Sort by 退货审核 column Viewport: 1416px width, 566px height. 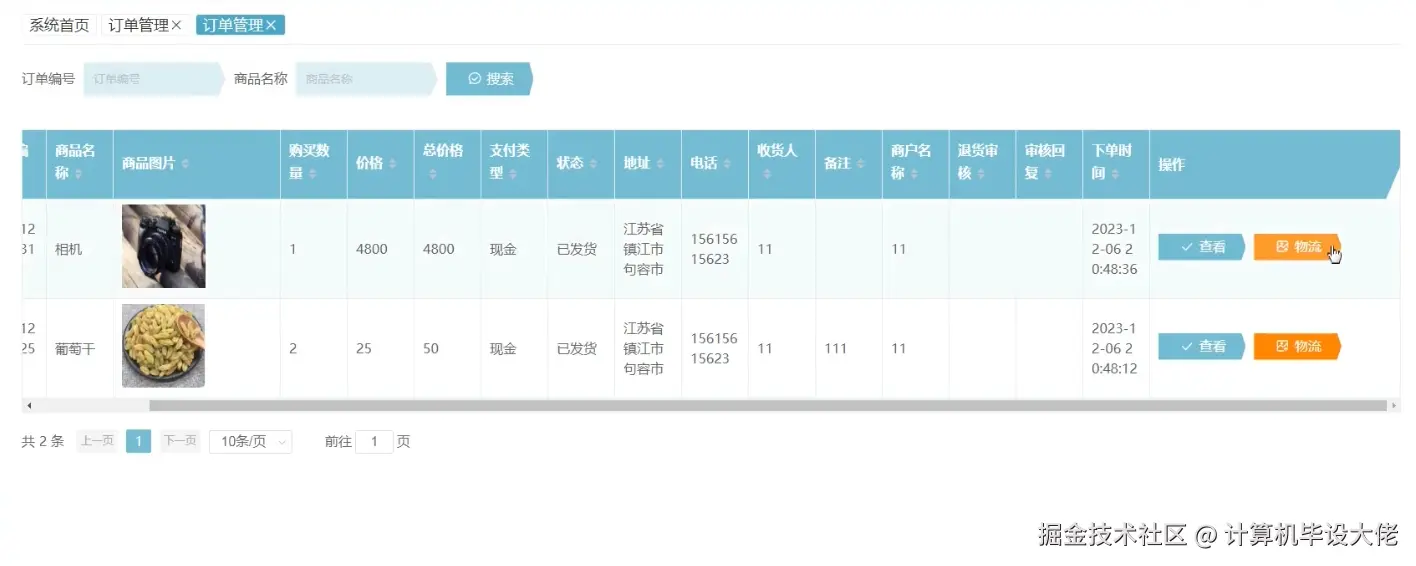point(981,174)
